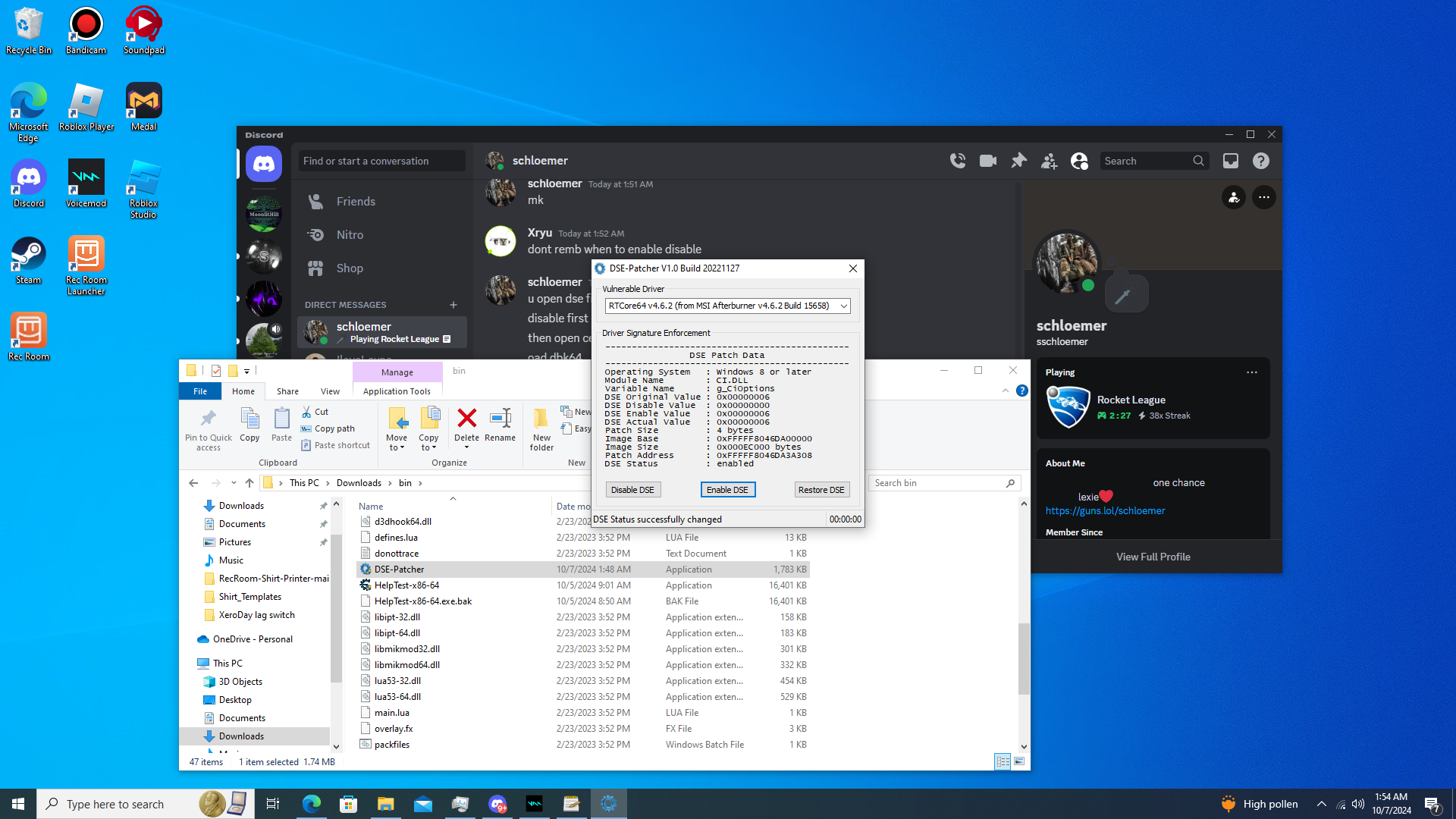This screenshot has height=819, width=1456.
Task: Click the Delete icon in ribbon
Action: [466, 419]
